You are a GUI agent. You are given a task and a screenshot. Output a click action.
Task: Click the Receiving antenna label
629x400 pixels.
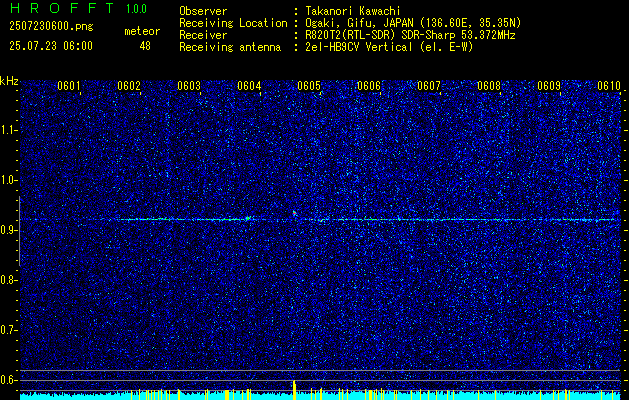(x=230, y=47)
